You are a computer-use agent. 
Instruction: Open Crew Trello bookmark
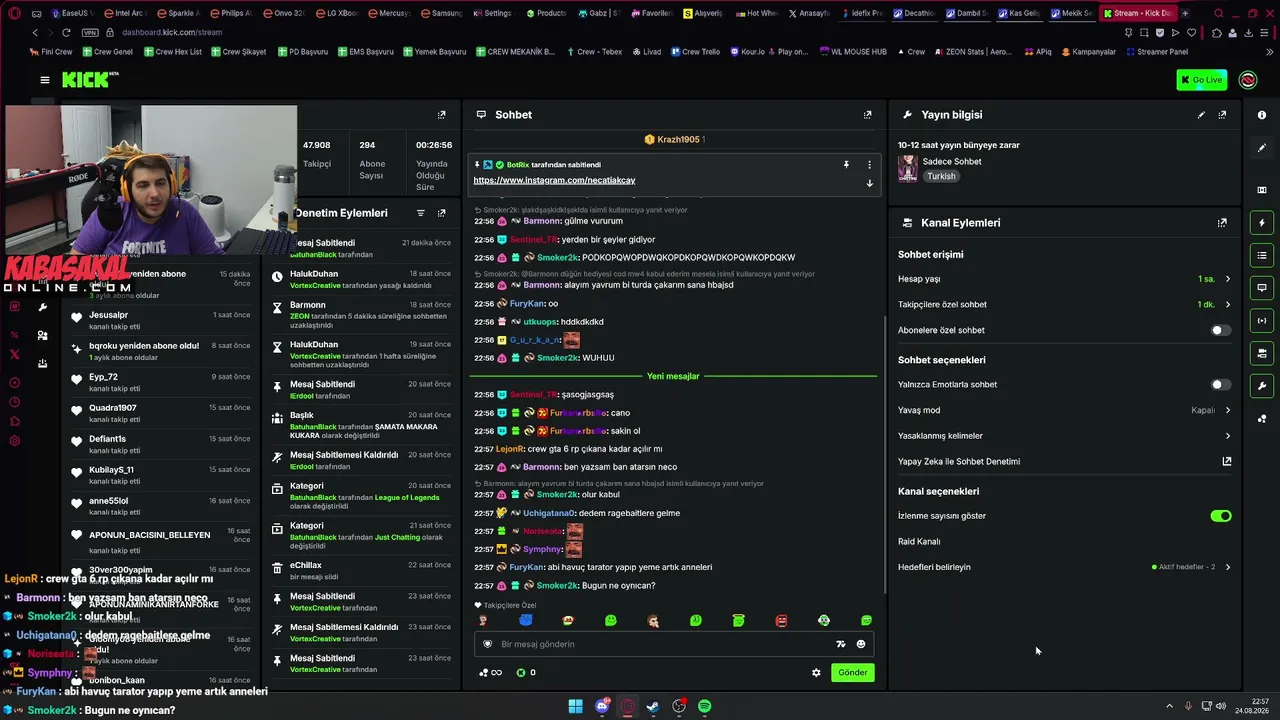pyautogui.click(x=695, y=52)
